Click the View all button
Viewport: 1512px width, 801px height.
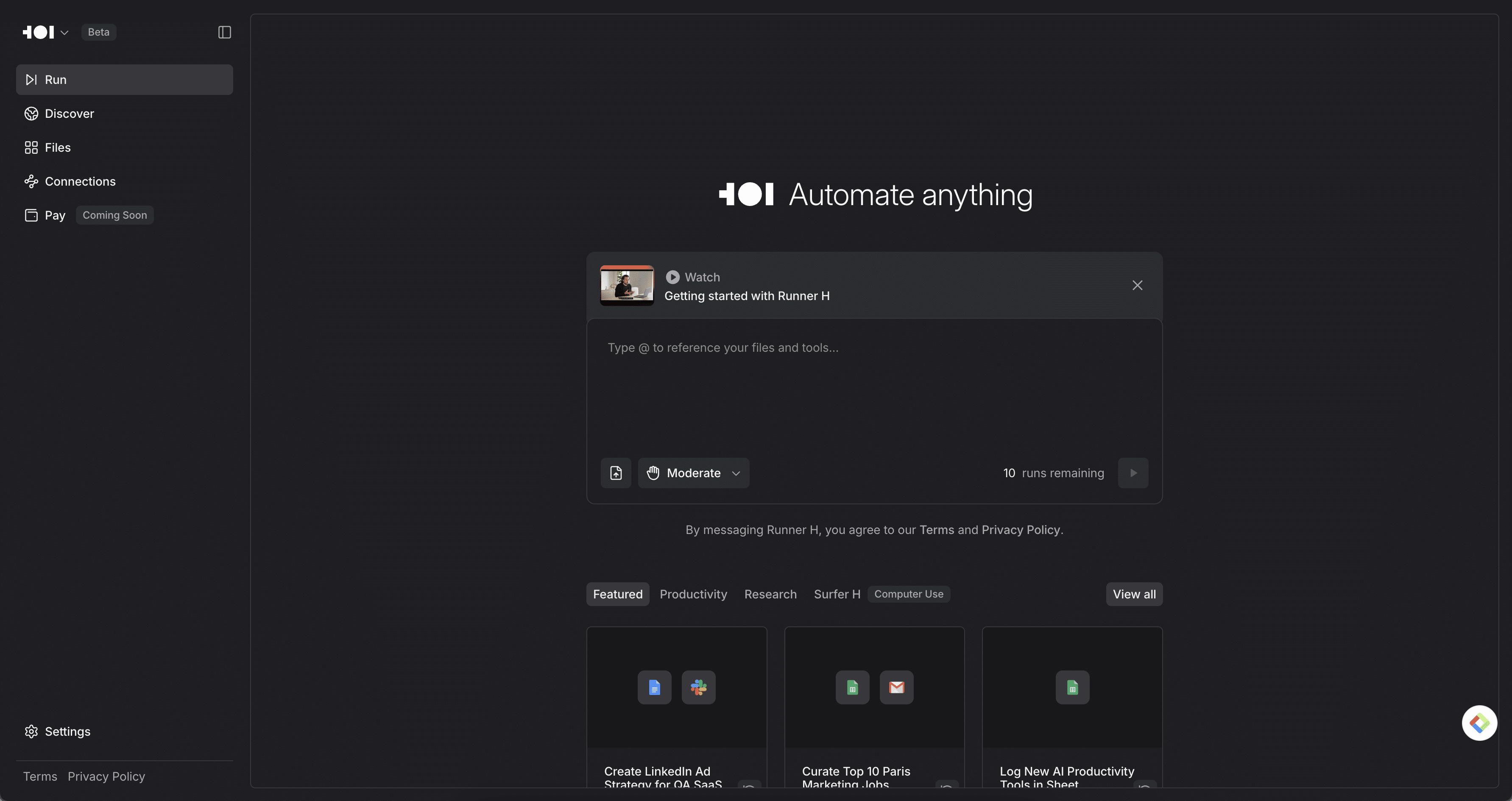[x=1134, y=595]
